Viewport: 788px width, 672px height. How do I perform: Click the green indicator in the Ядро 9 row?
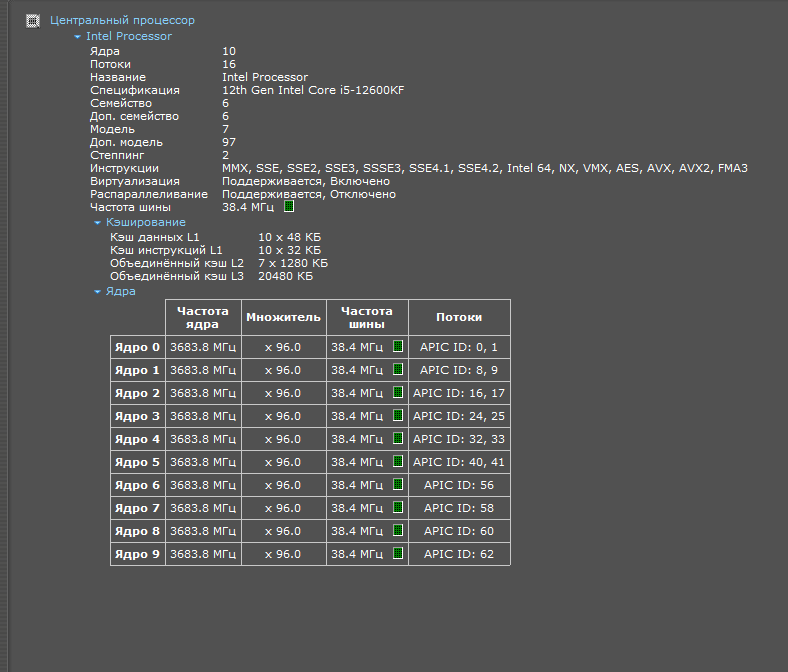397,554
